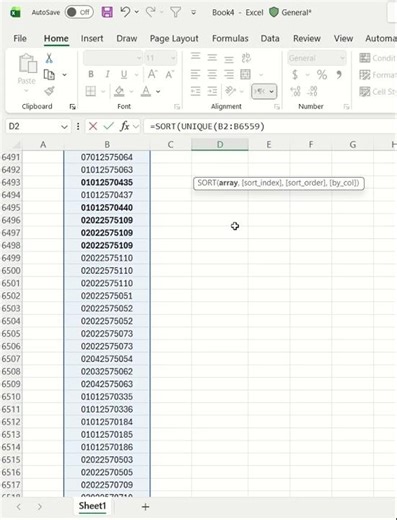Click Align Right icon
Image resolution: width=397 pixels, height=520 pixels.
point(229,74)
